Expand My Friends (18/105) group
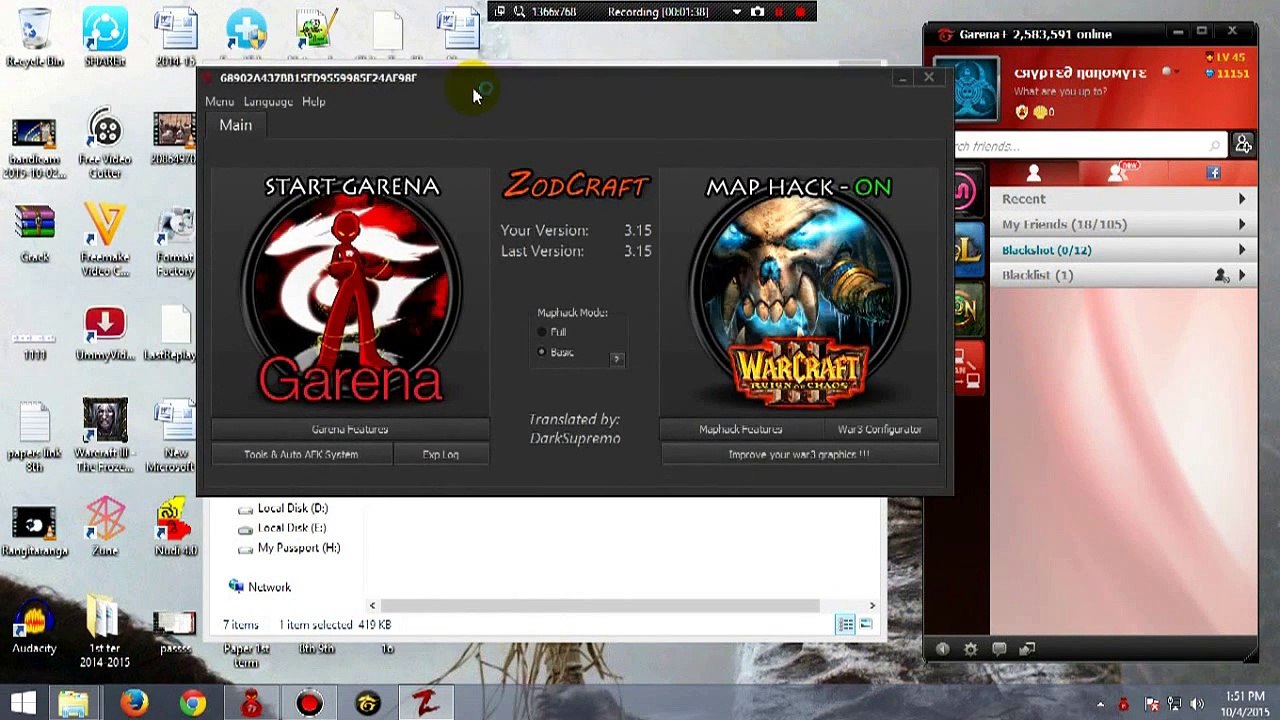The width and height of the screenshot is (1280, 720). tap(1124, 224)
